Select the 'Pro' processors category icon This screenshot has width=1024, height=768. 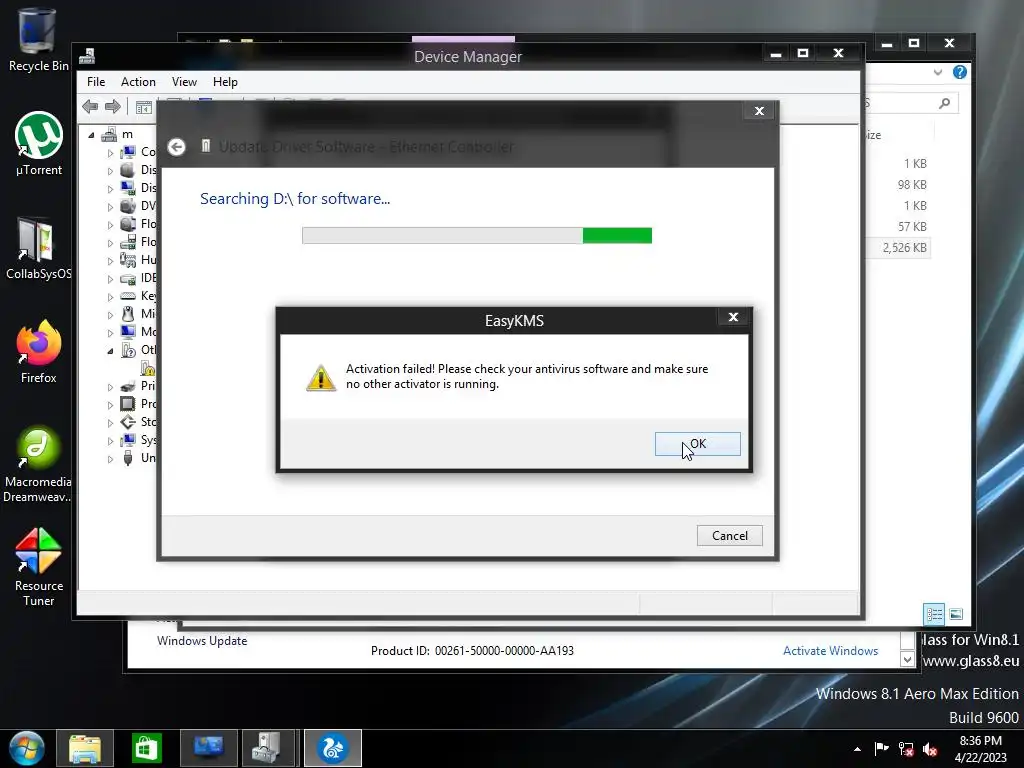tap(128, 404)
